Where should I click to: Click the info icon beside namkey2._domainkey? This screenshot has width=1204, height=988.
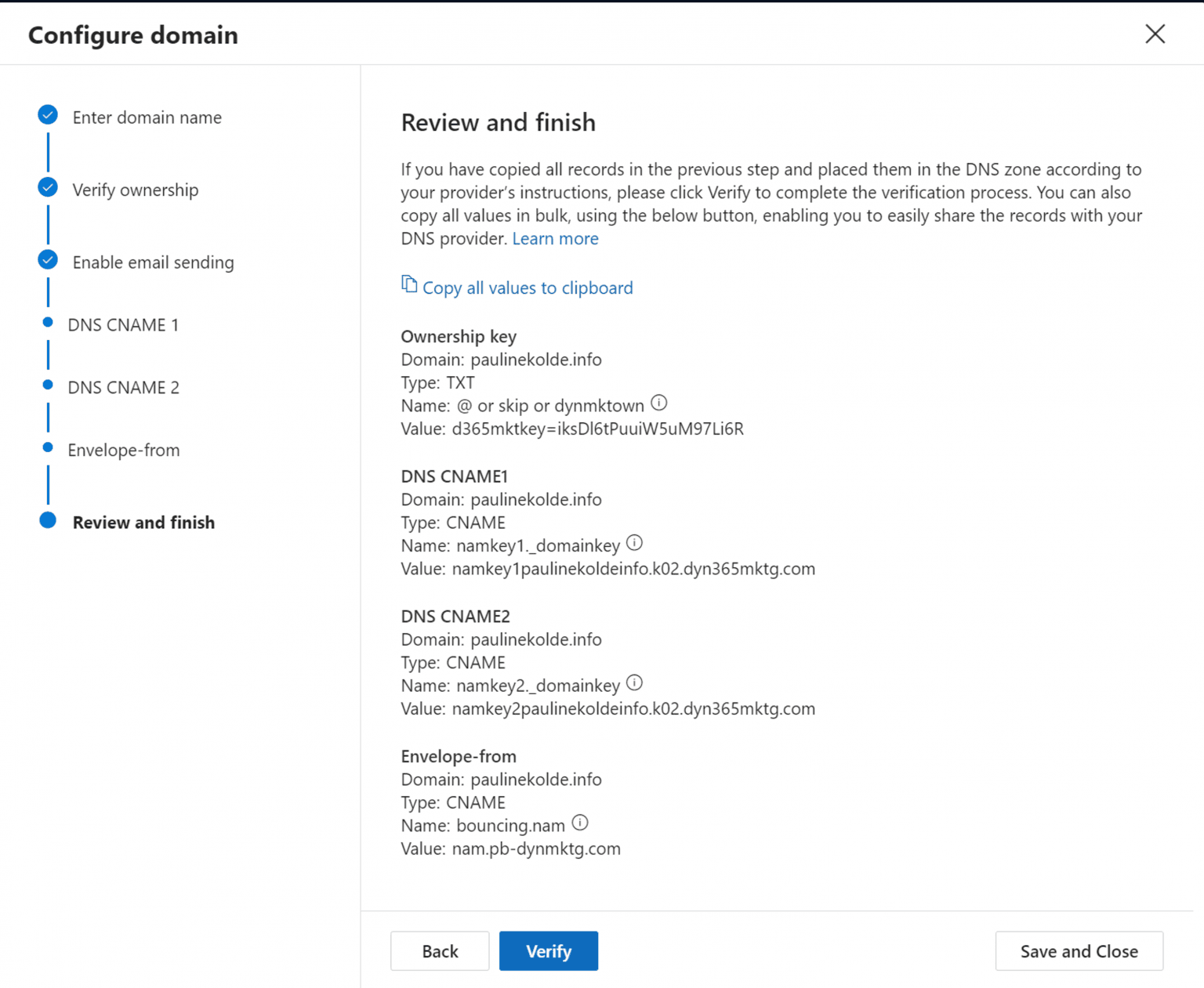tap(634, 683)
